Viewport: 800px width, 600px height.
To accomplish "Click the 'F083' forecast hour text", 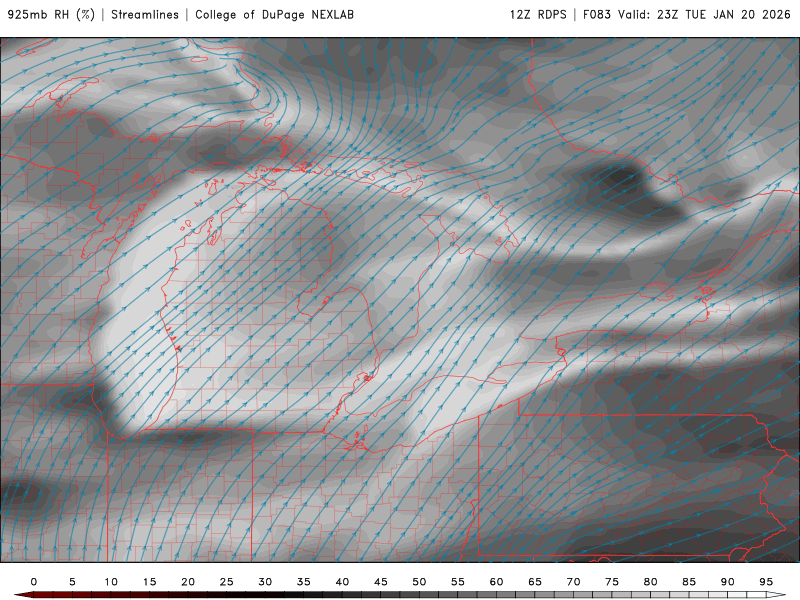I will (x=596, y=15).
